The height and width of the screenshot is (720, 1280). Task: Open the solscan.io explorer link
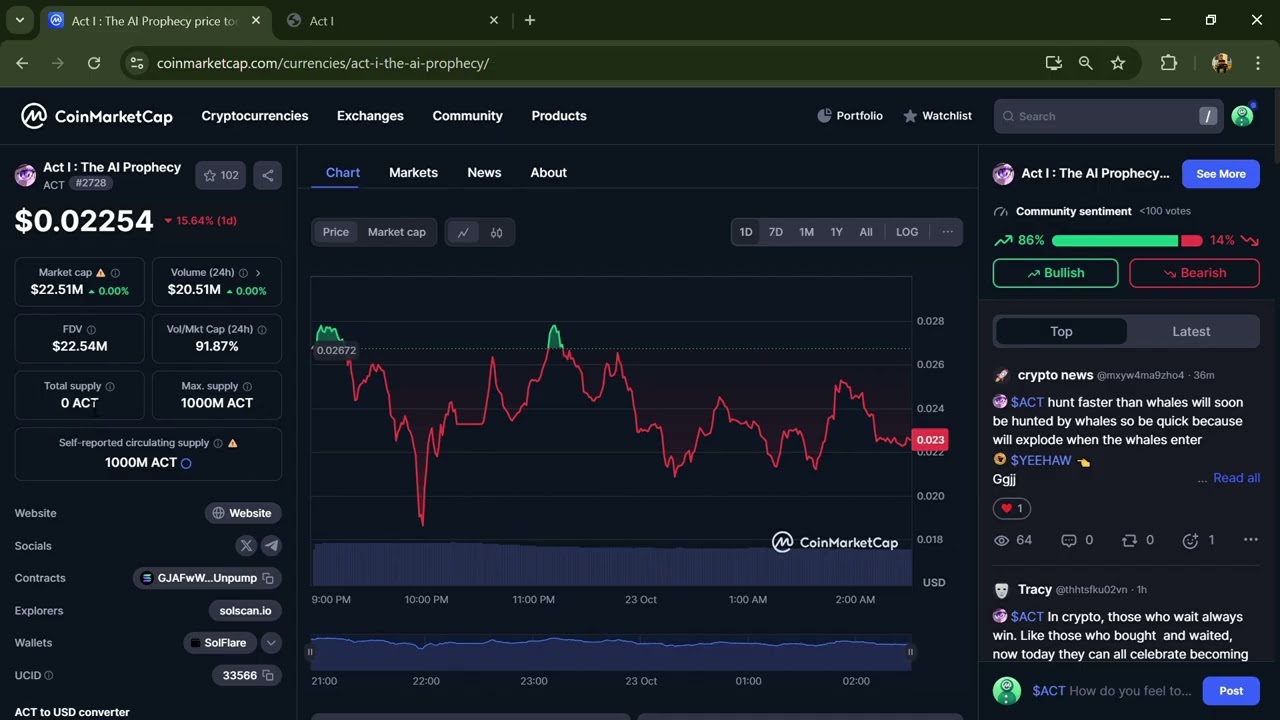point(246,610)
